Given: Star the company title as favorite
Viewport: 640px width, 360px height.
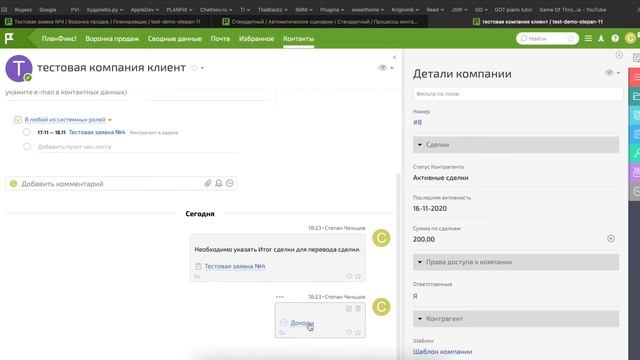Looking at the screenshot, I should click(194, 68).
